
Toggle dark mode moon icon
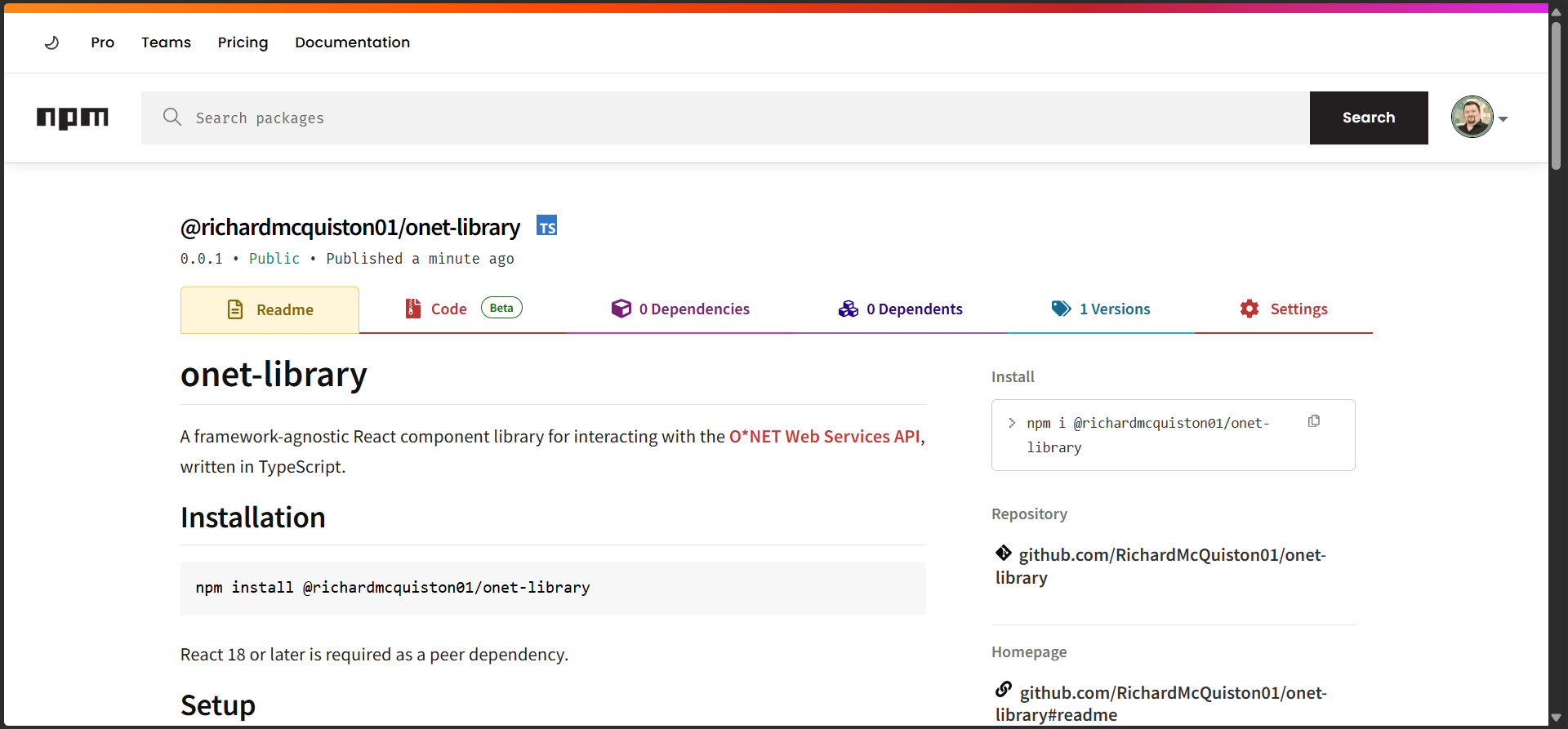pyautogui.click(x=51, y=42)
